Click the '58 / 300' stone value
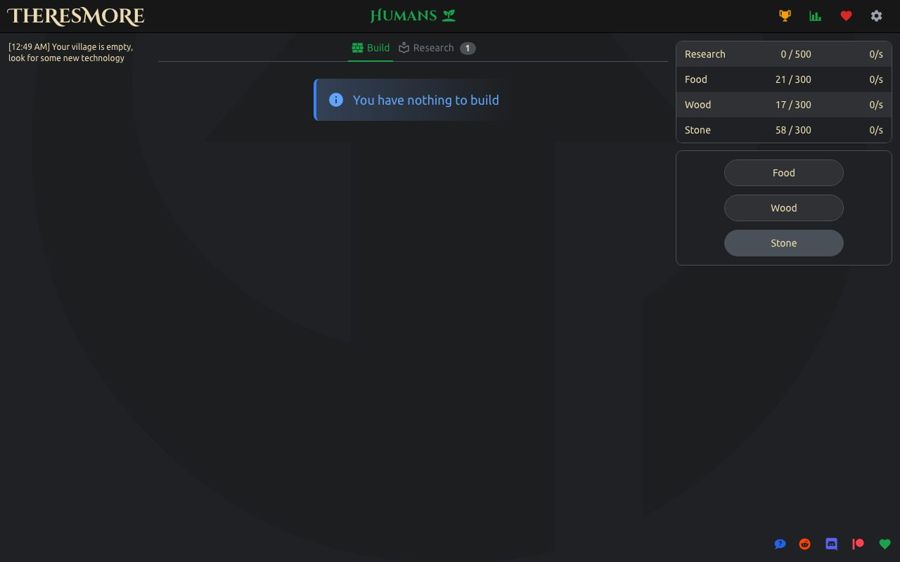 pyautogui.click(x=793, y=130)
